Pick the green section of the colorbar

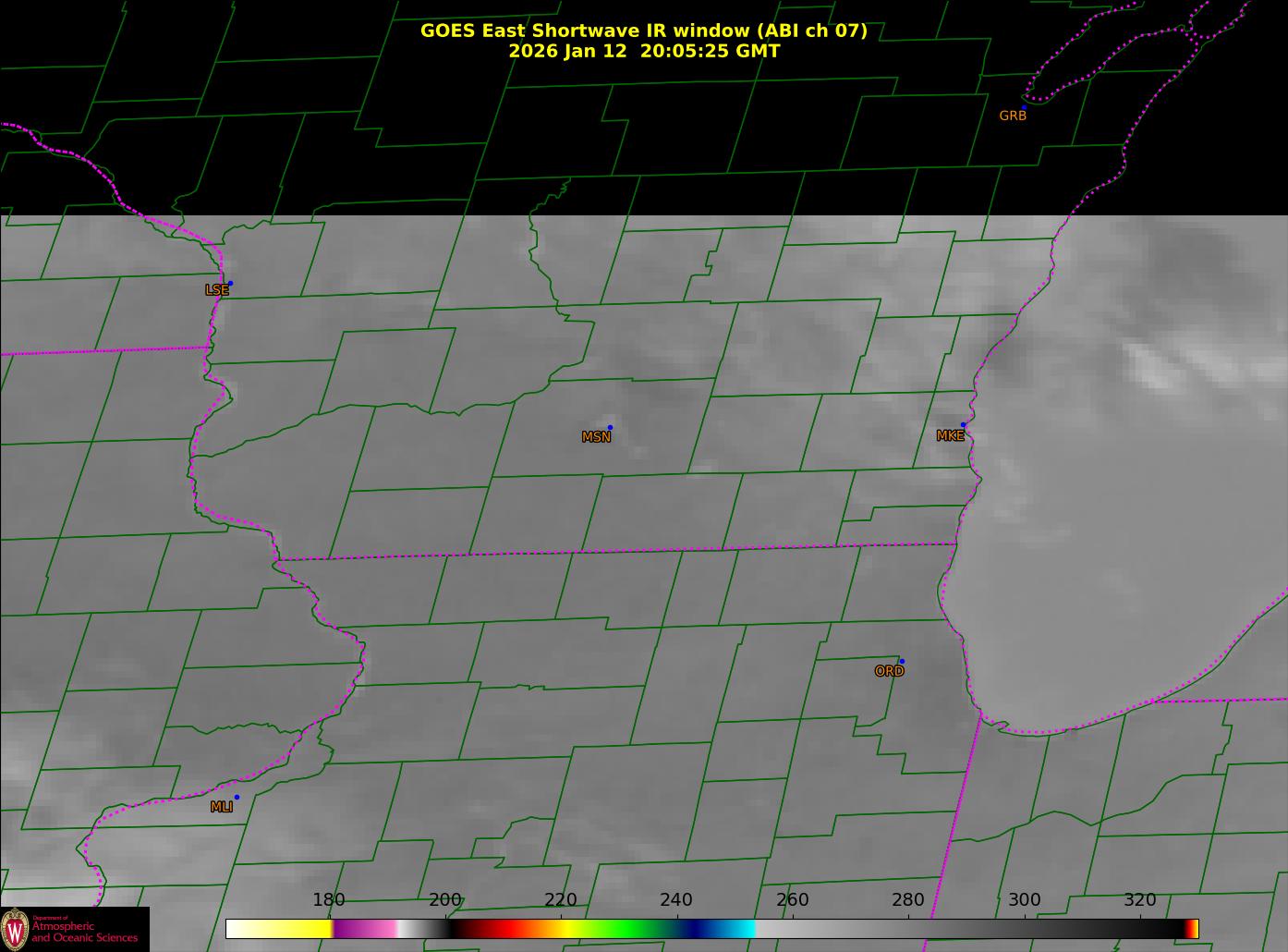(628, 929)
